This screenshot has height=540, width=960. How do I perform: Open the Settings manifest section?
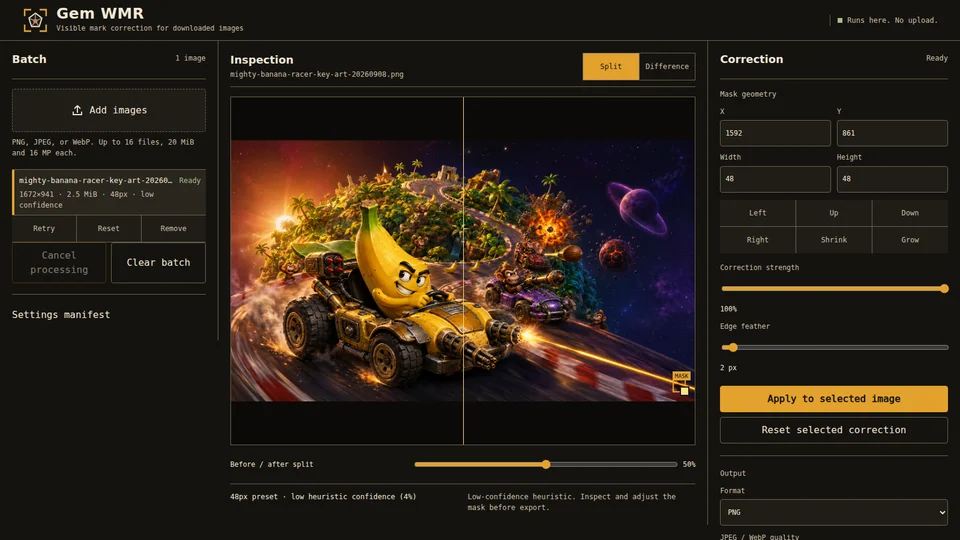tap(61, 314)
